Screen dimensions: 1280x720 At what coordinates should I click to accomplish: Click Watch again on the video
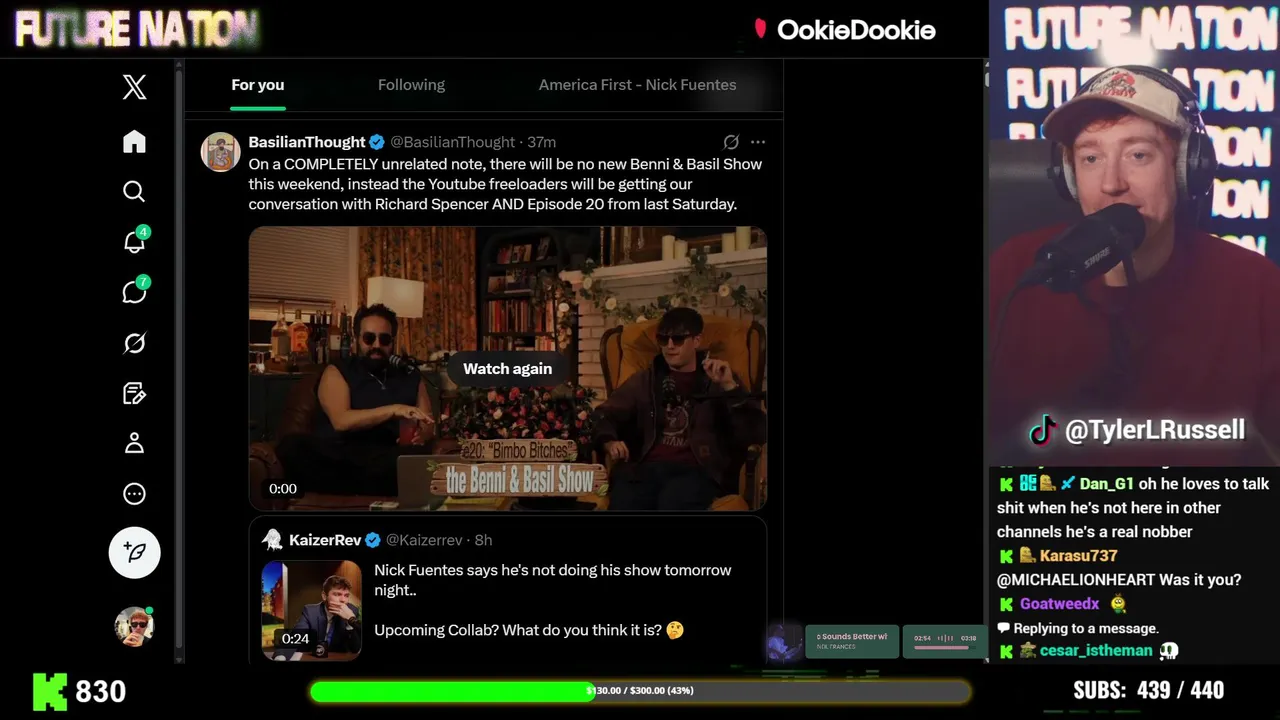tap(507, 369)
